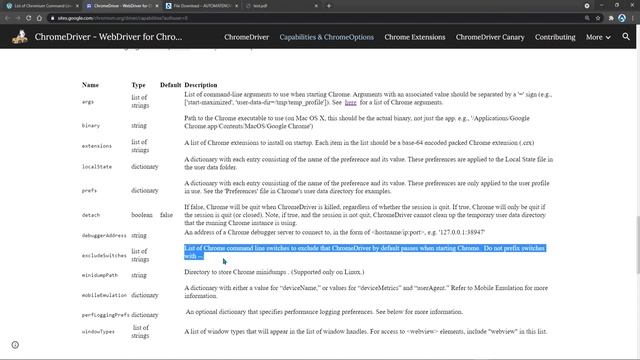The height and width of the screenshot is (360, 640).
Task: Open the browser home page
Action: tap(39, 18)
